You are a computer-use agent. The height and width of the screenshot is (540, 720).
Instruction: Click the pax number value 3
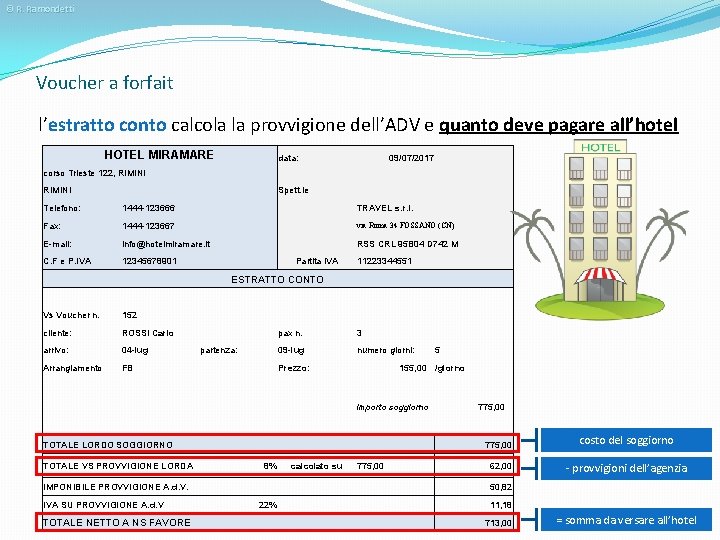coord(359,333)
